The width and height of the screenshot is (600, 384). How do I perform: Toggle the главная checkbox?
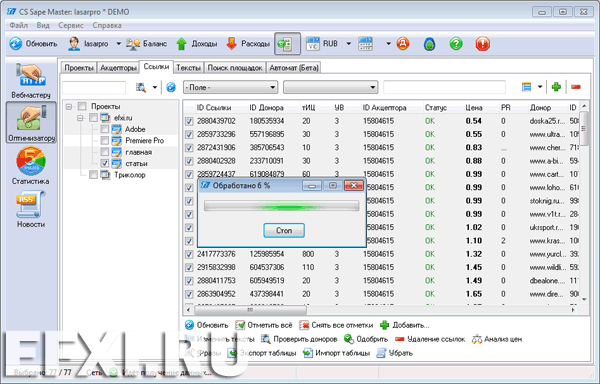[x=104, y=152]
